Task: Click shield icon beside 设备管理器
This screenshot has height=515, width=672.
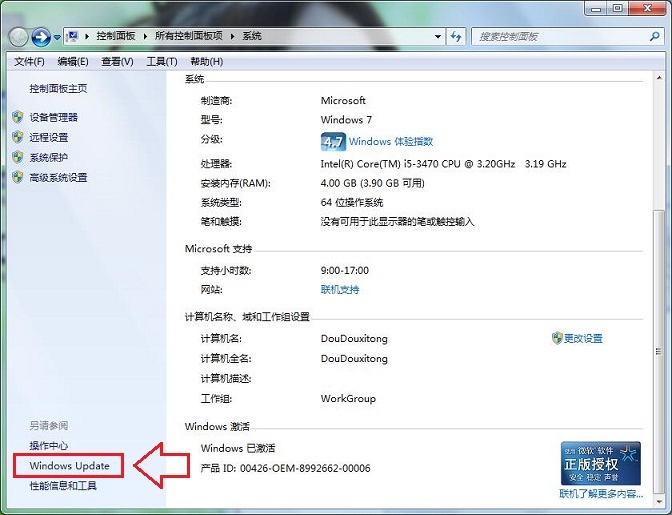Action: 18,117
